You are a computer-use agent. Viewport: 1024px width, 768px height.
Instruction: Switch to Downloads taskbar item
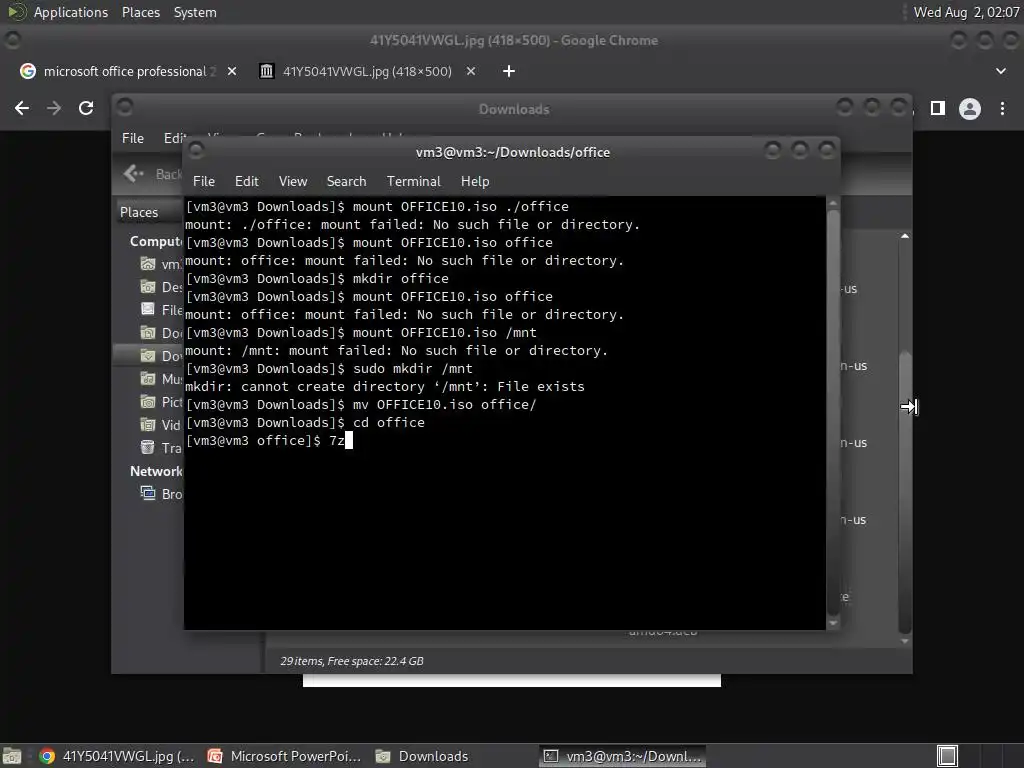click(423, 756)
